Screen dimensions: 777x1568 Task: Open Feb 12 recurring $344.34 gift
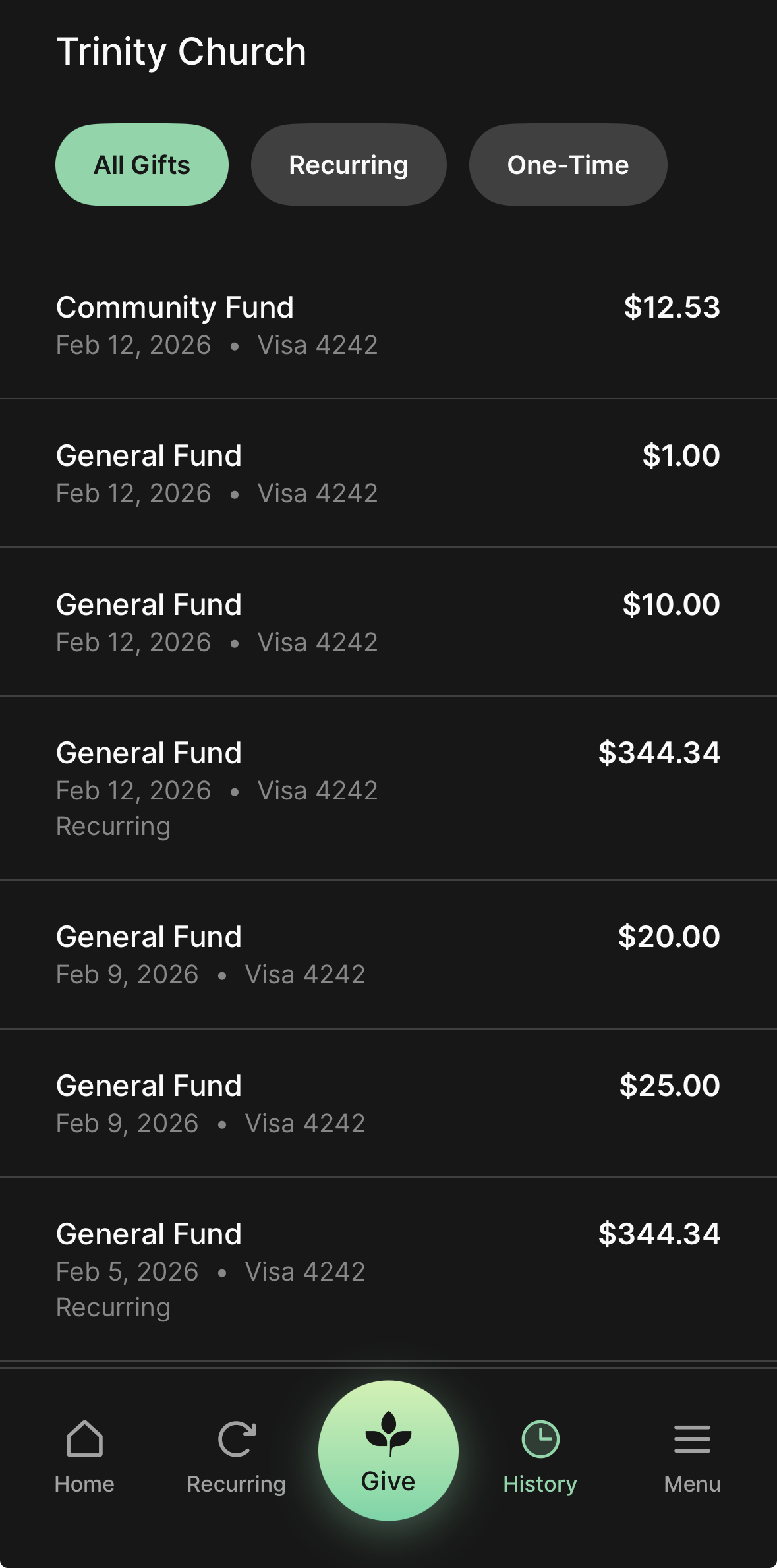tap(388, 788)
